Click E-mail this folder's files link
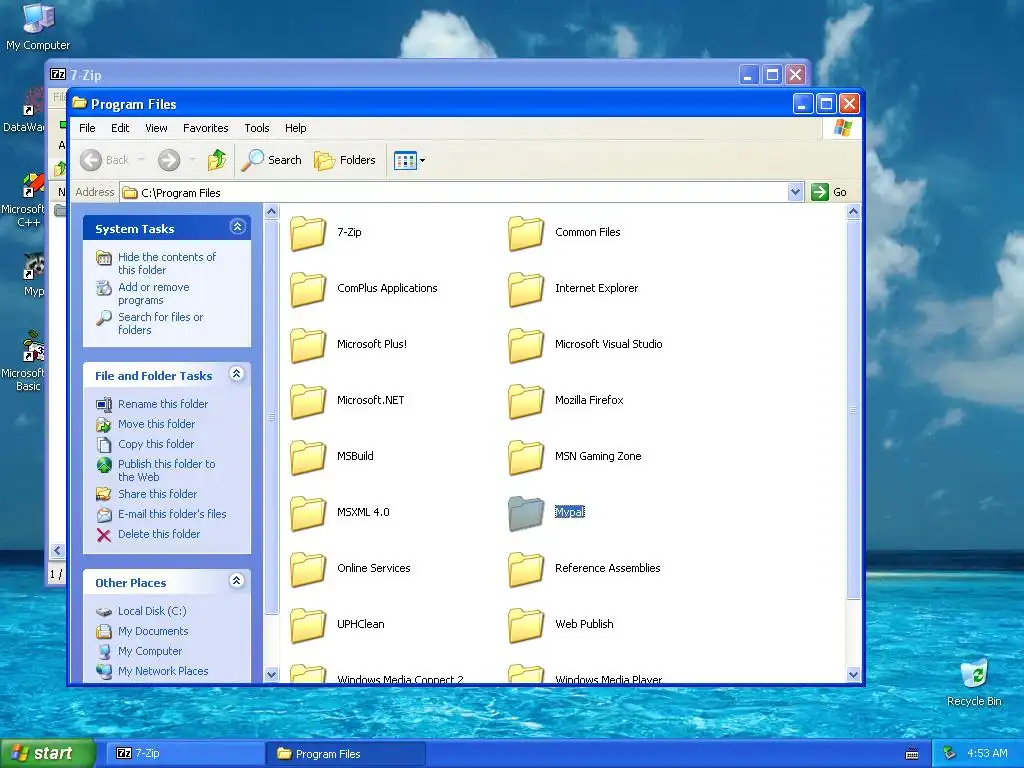The image size is (1024, 768). coord(172,514)
